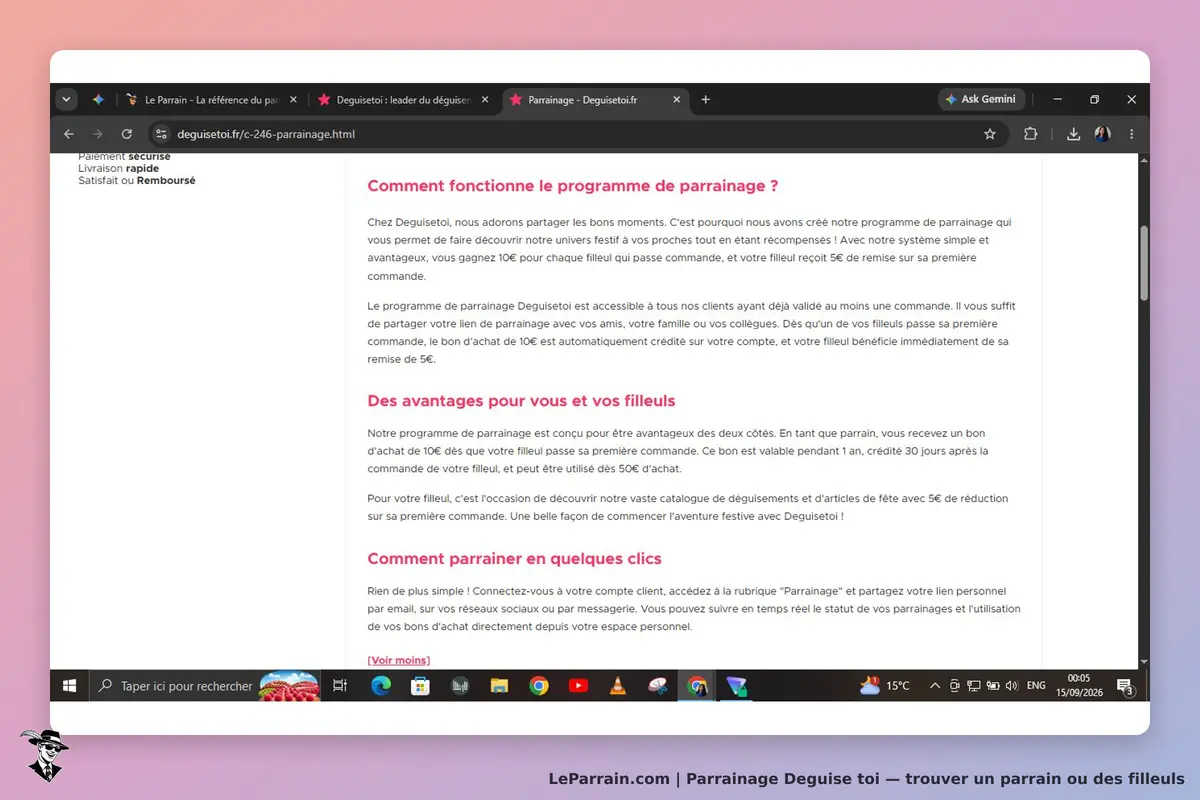This screenshot has width=1200, height=800.
Task: Bookmark this page with the star icon
Action: [x=990, y=134]
